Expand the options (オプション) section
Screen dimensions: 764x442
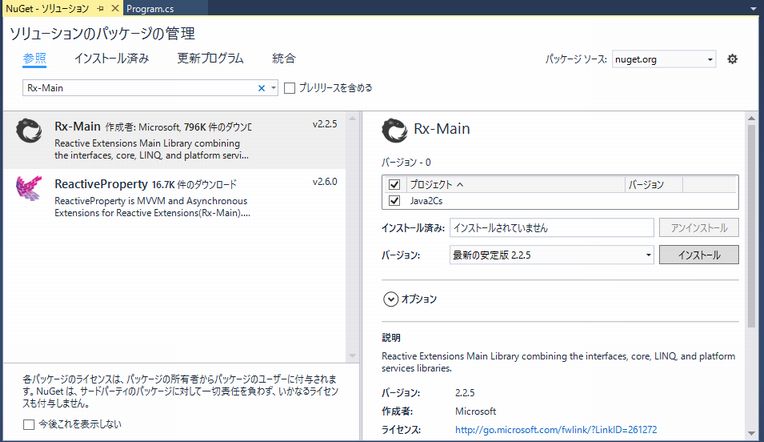[390, 298]
